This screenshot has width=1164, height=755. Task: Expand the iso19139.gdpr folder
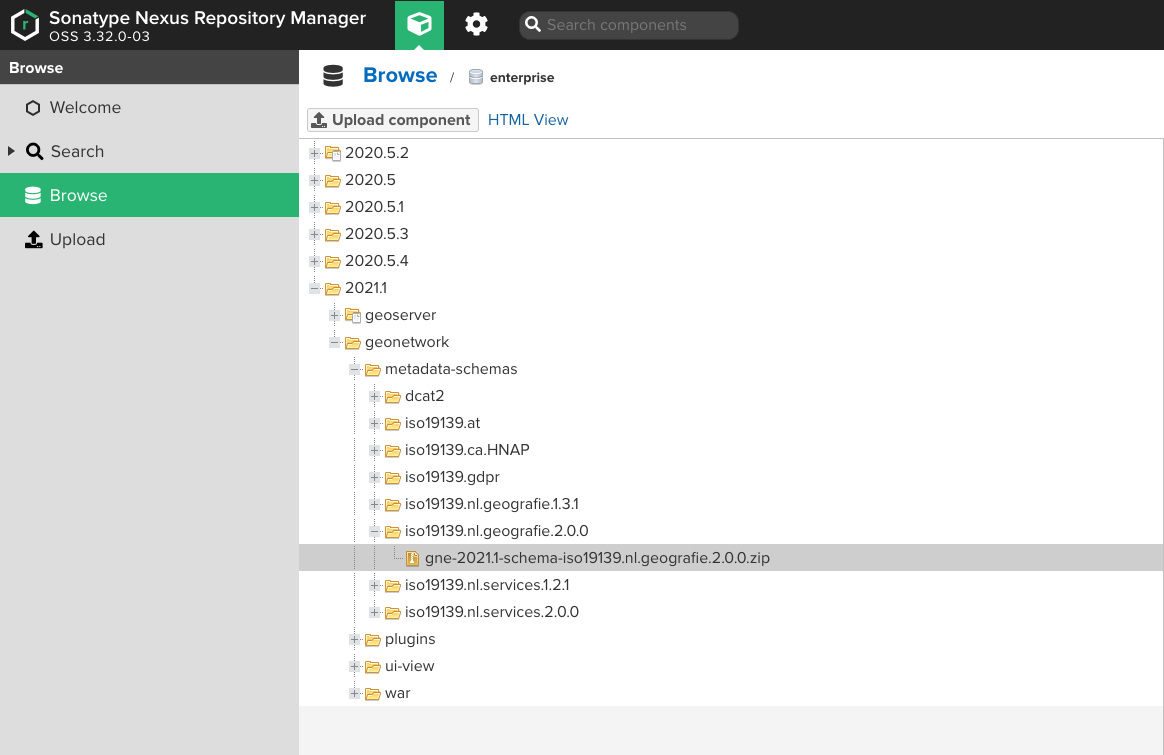375,477
